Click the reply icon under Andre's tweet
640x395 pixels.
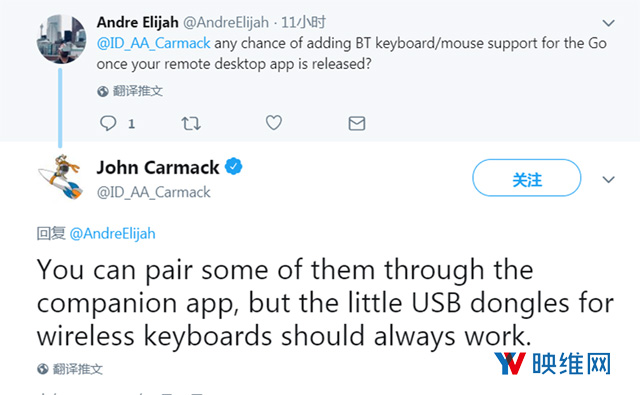[108, 123]
